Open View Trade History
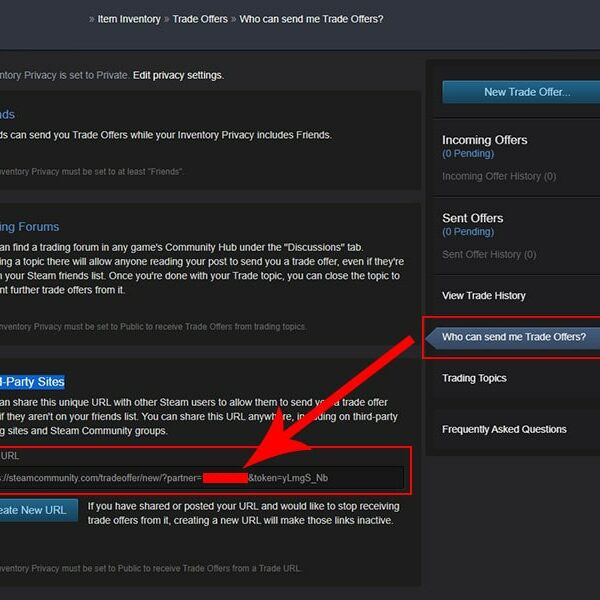Screen dimensions: 600x600 point(484,296)
